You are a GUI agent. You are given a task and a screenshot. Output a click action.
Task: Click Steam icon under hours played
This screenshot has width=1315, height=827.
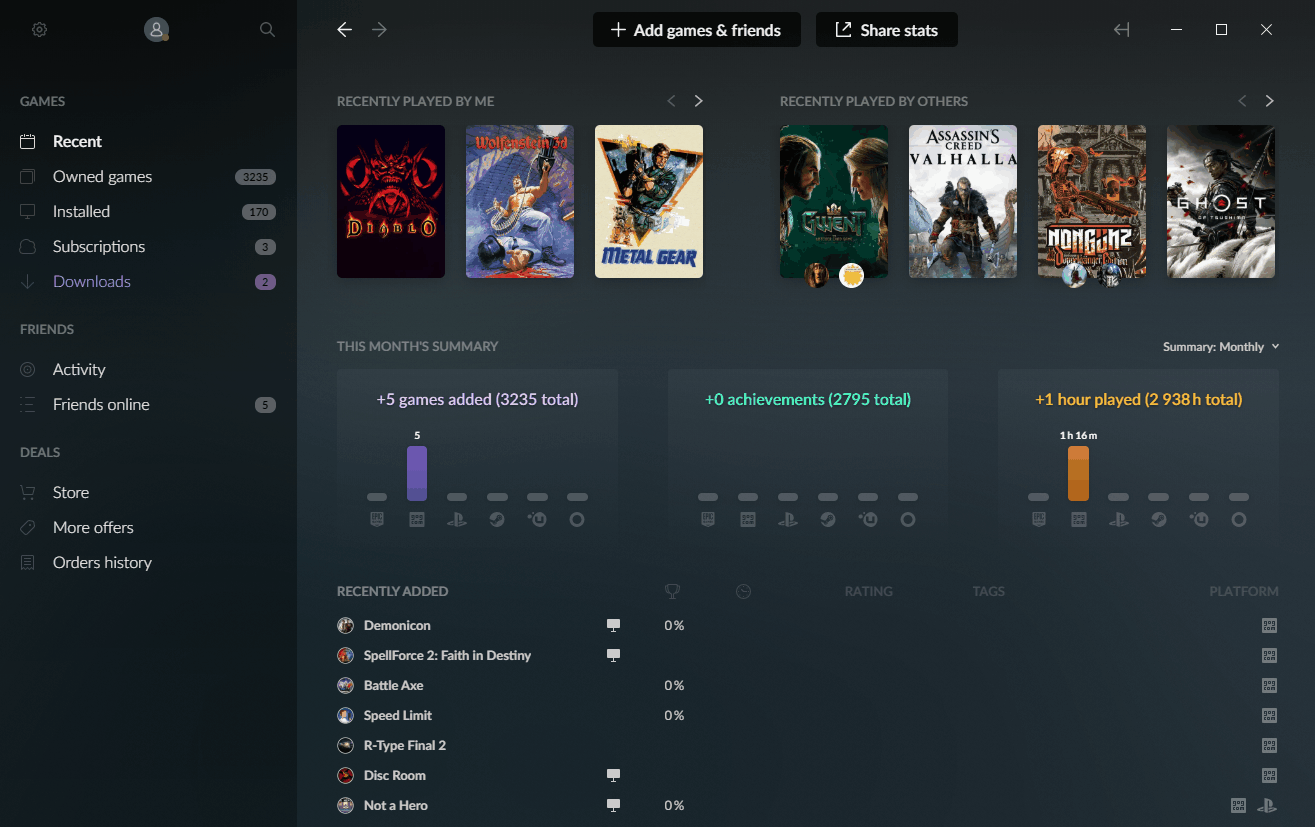[x=1158, y=520]
